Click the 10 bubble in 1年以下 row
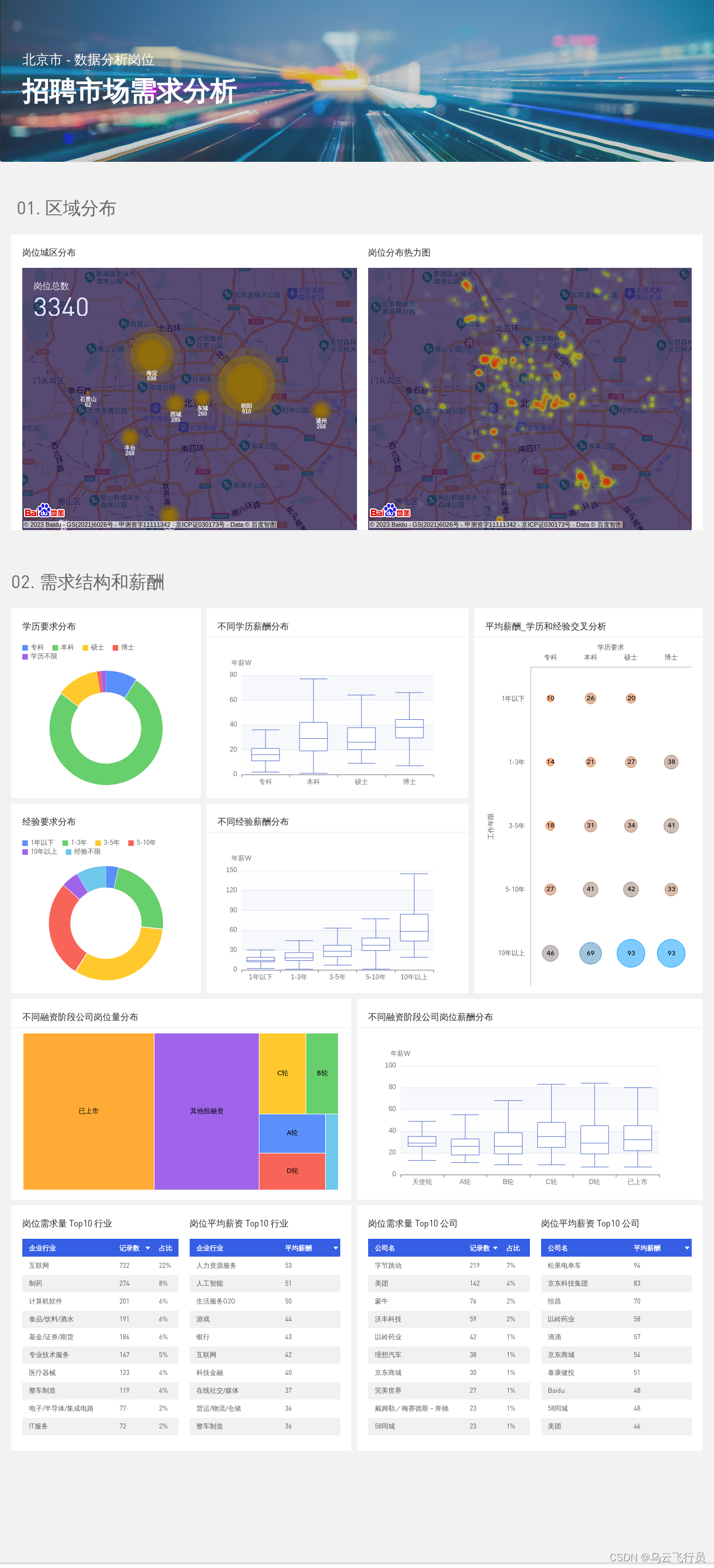This screenshot has height=1568, width=714. [x=550, y=698]
